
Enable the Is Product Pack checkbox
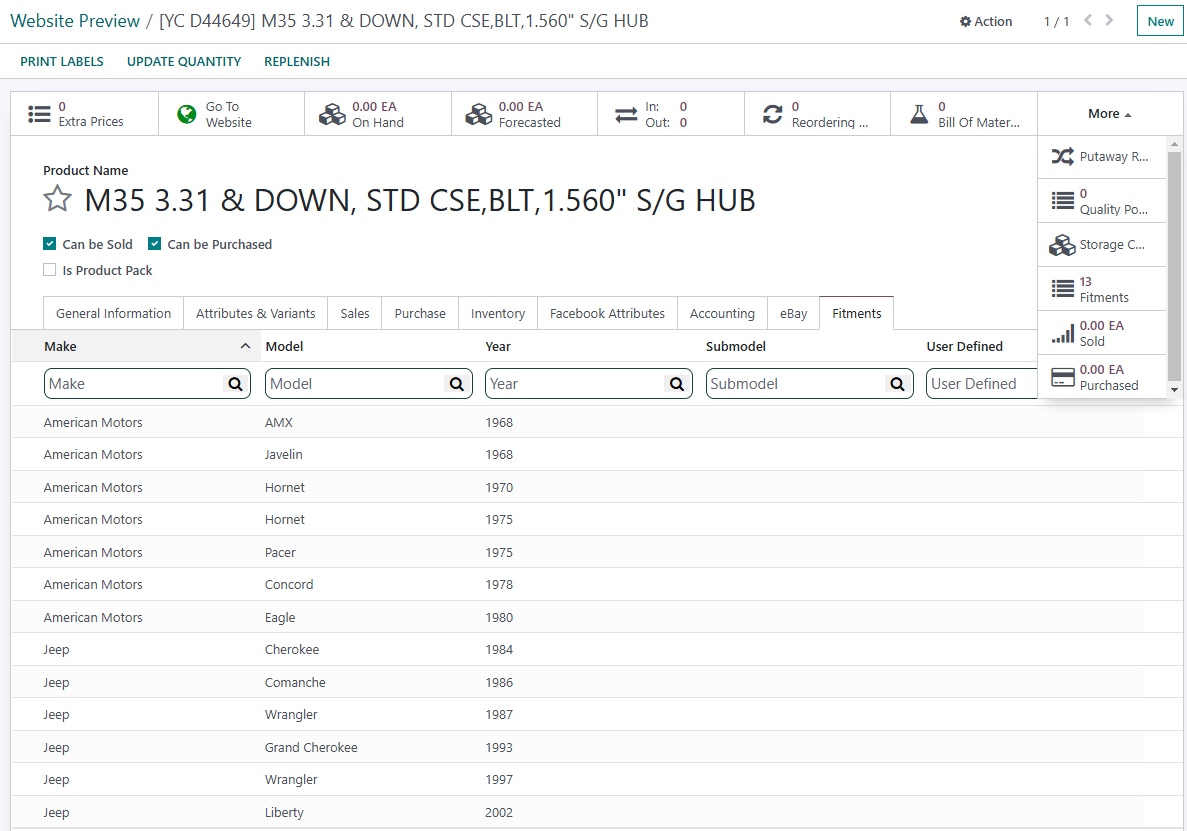[50, 270]
